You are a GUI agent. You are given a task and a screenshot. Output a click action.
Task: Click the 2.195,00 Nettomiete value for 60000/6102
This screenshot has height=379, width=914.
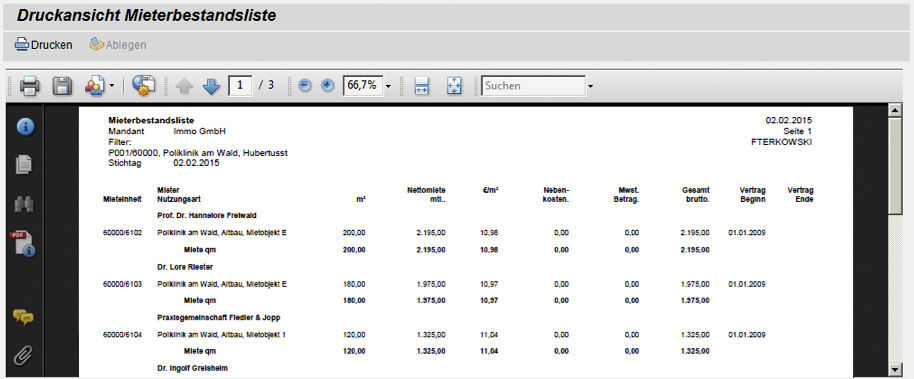tap(431, 233)
